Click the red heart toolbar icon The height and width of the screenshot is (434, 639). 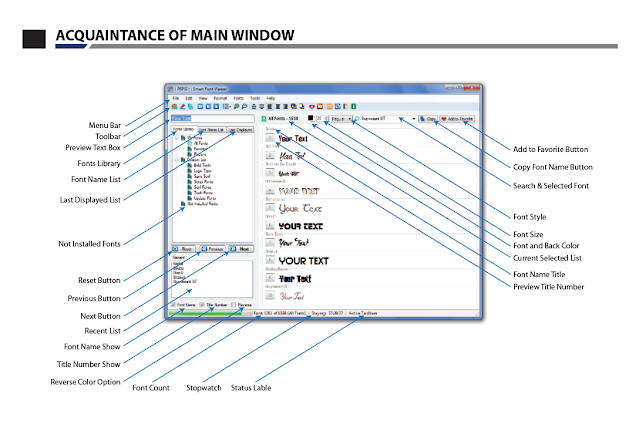point(312,106)
